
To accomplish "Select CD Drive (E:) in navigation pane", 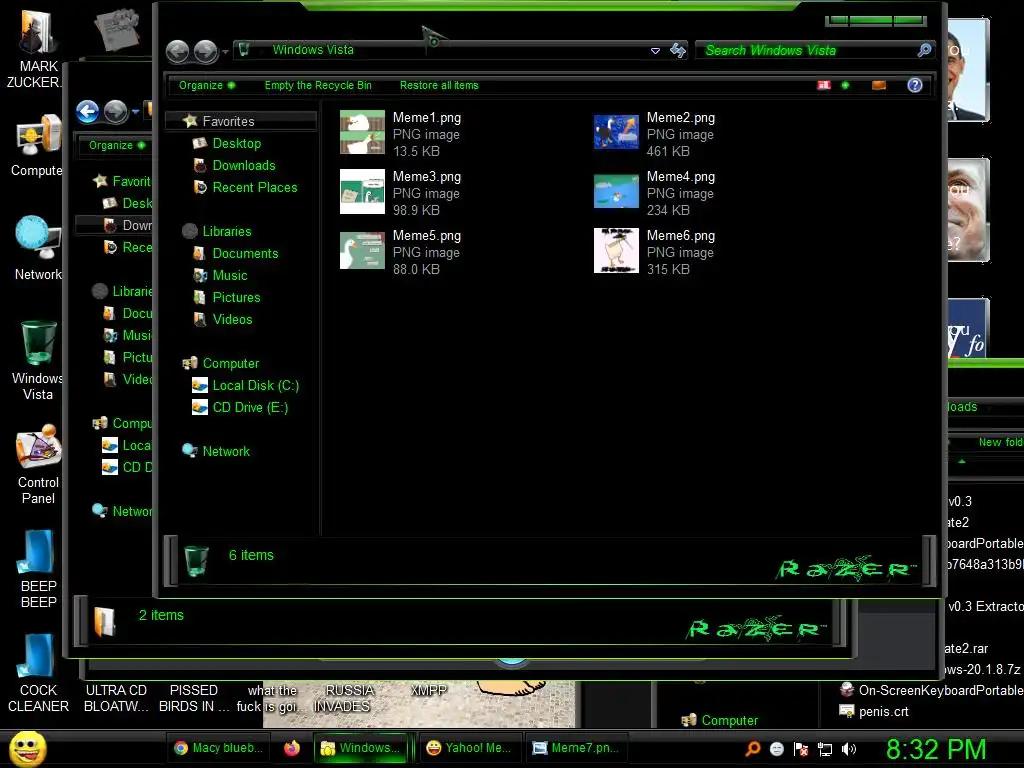I will pyautogui.click(x=240, y=408).
